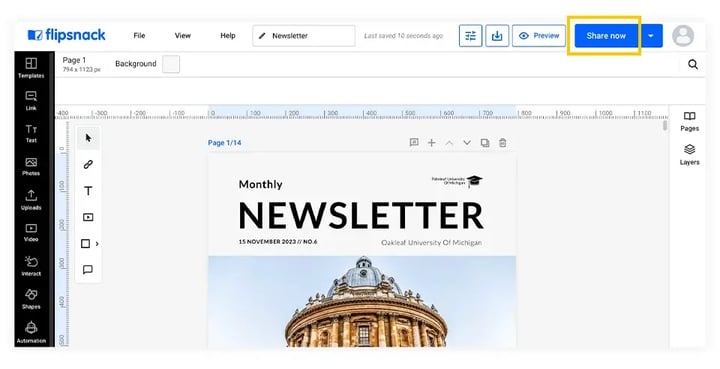Click the vertical scrollbar of canvas

click(665, 126)
